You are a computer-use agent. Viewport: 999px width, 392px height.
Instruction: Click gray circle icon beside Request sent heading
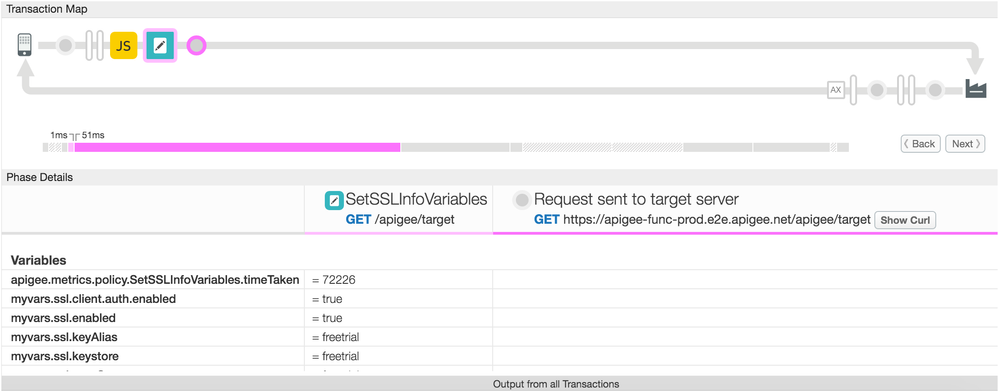(522, 200)
